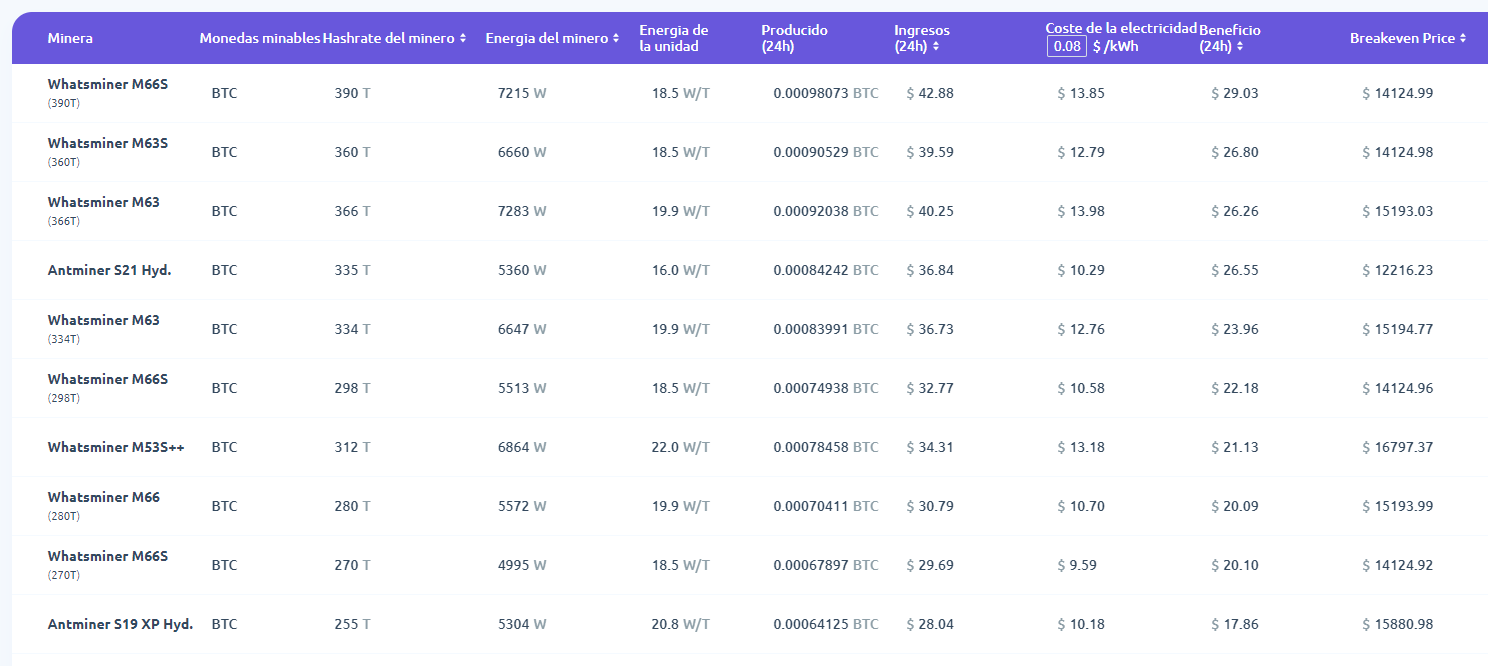Select the $ 22.18 profit value

point(1235,388)
